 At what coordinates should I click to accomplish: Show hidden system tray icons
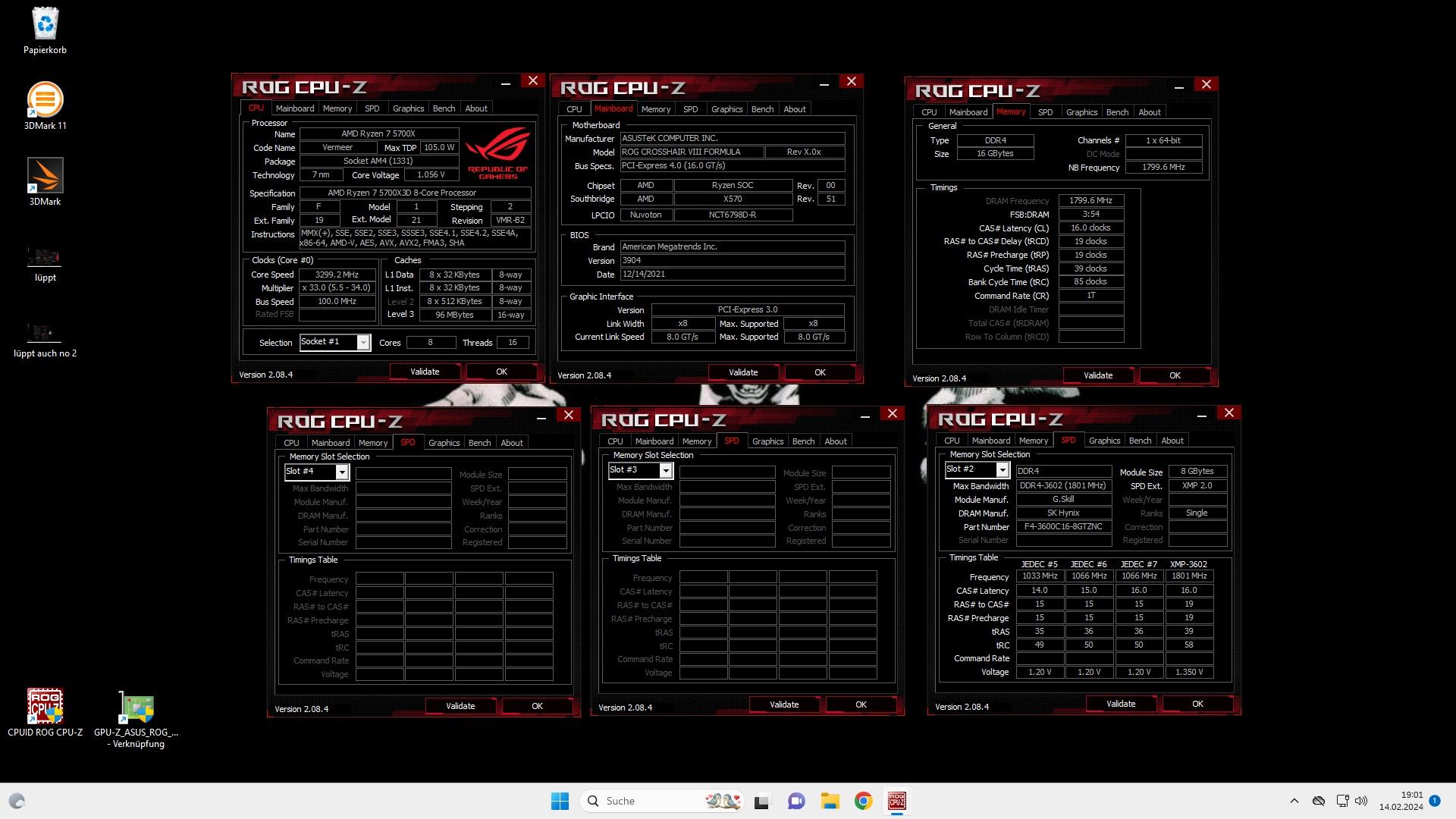[x=1294, y=801]
